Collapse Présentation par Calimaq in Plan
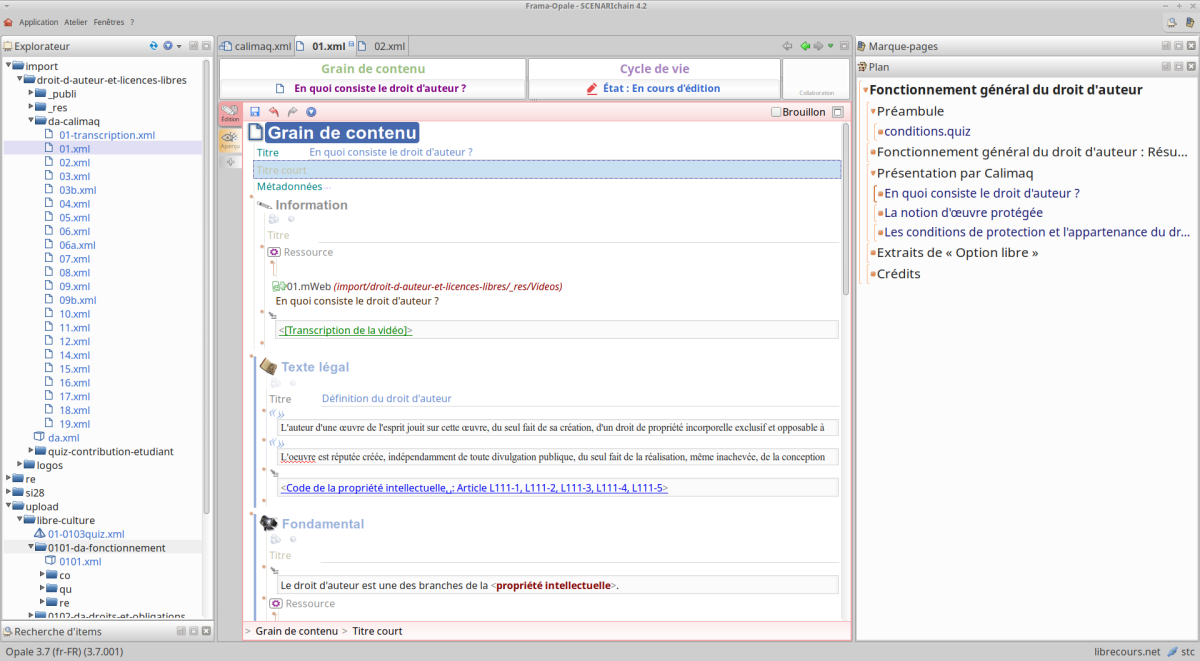This screenshot has width=1200, height=661. point(872,173)
